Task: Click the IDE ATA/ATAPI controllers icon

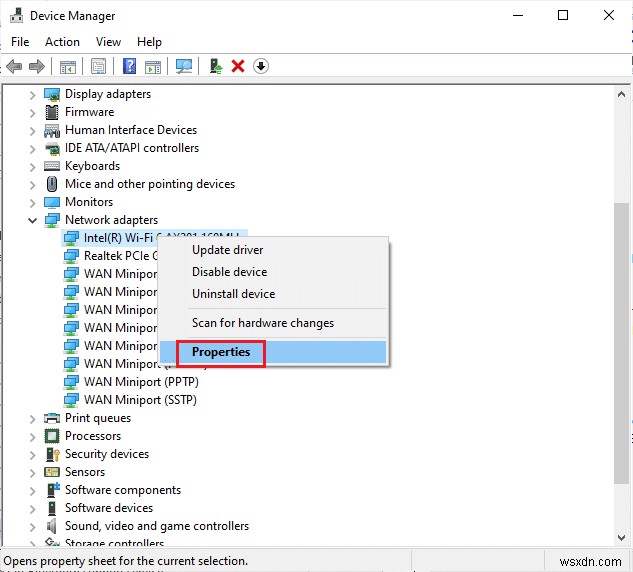Action: coord(52,149)
